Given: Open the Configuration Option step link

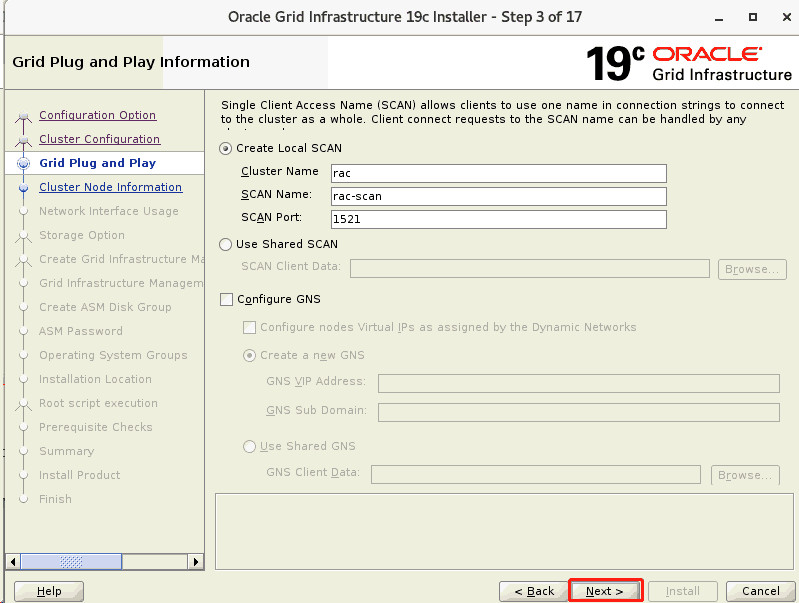Looking at the screenshot, I should coord(97,115).
